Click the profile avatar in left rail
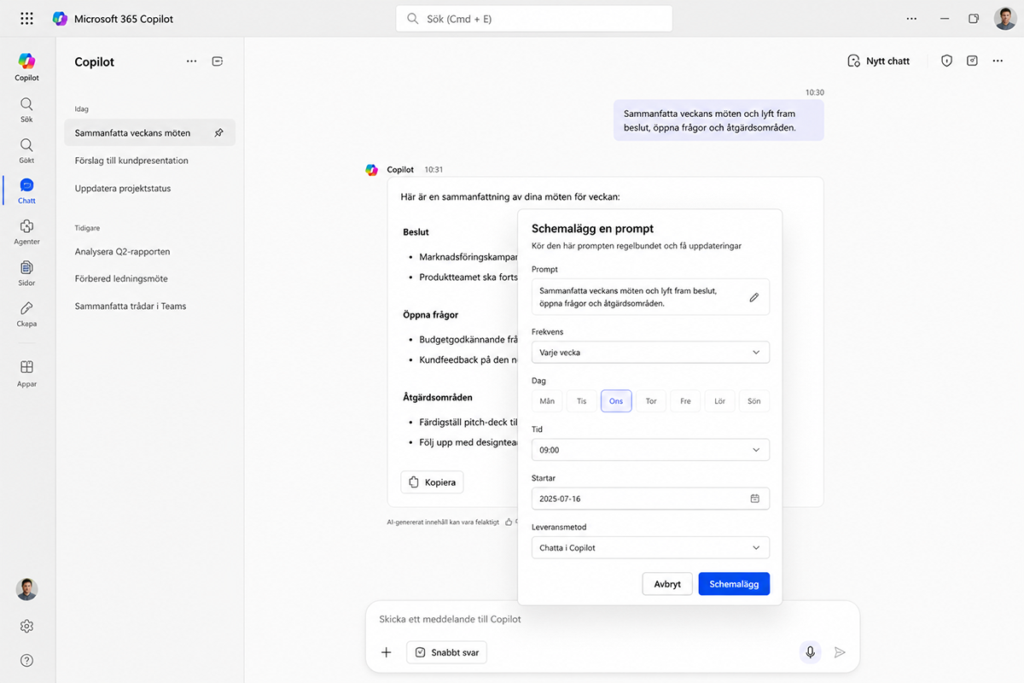 (x=27, y=589)
